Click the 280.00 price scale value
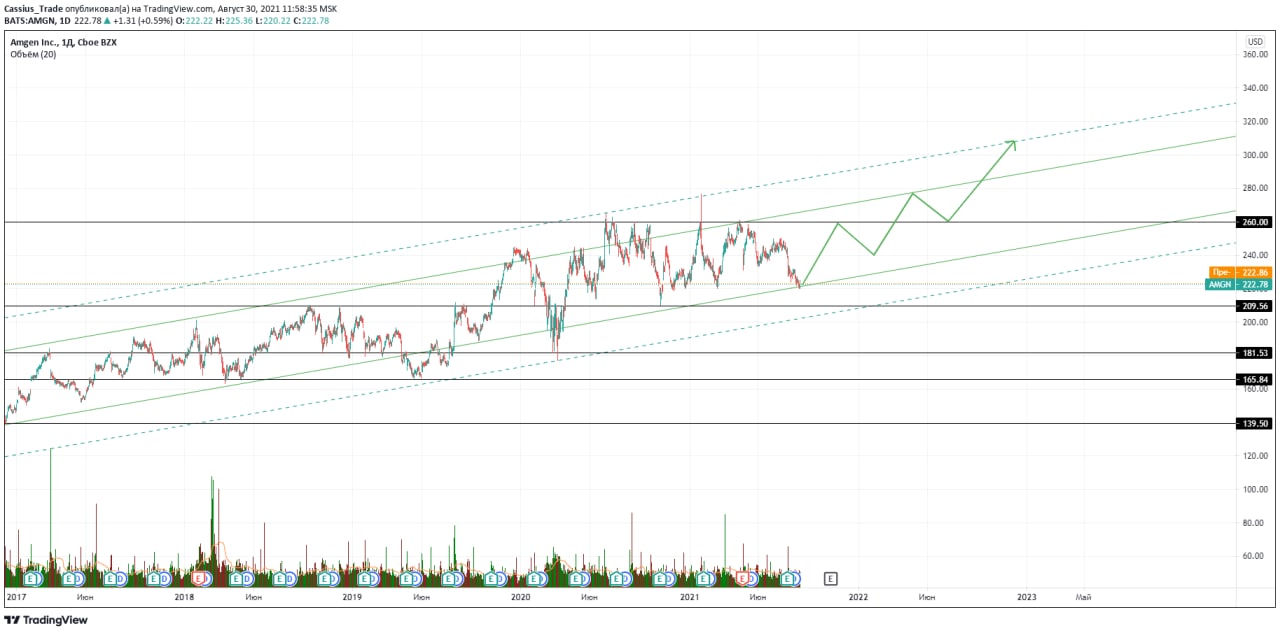 tap(1256, 188)
